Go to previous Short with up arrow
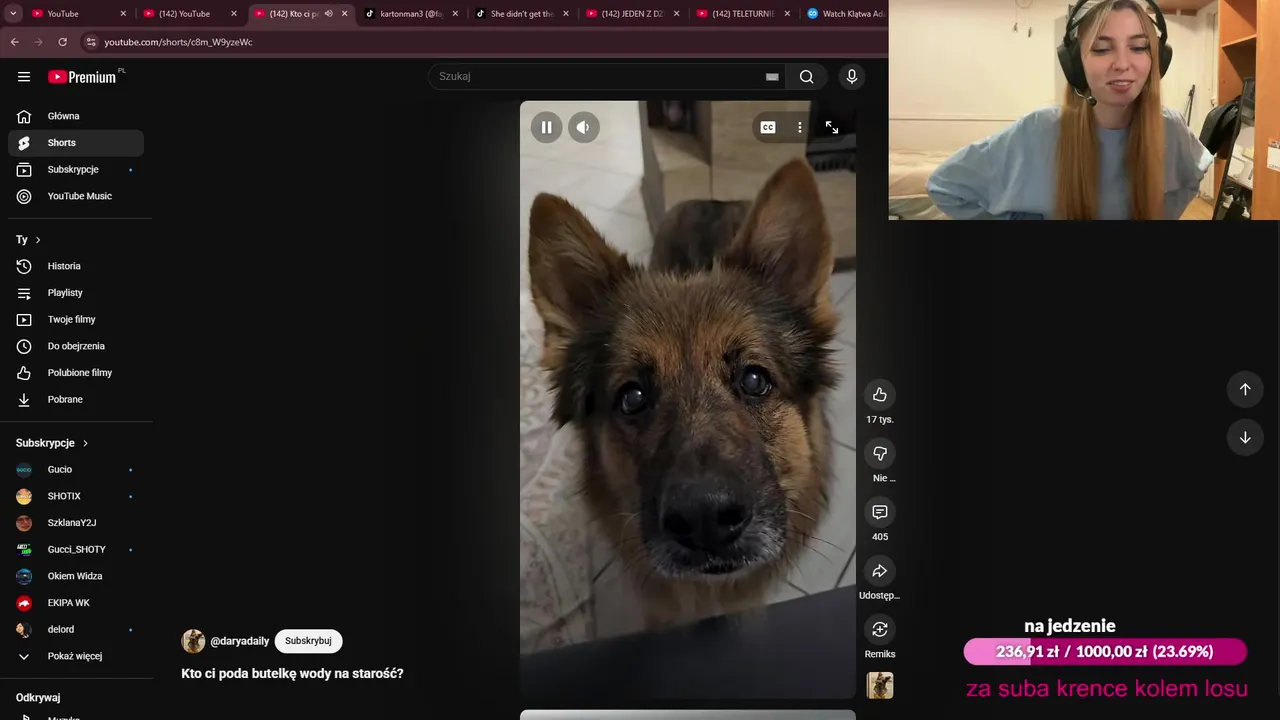Image resolution: width=1280 pixels, height=720 pixels. coord(1245,389)
